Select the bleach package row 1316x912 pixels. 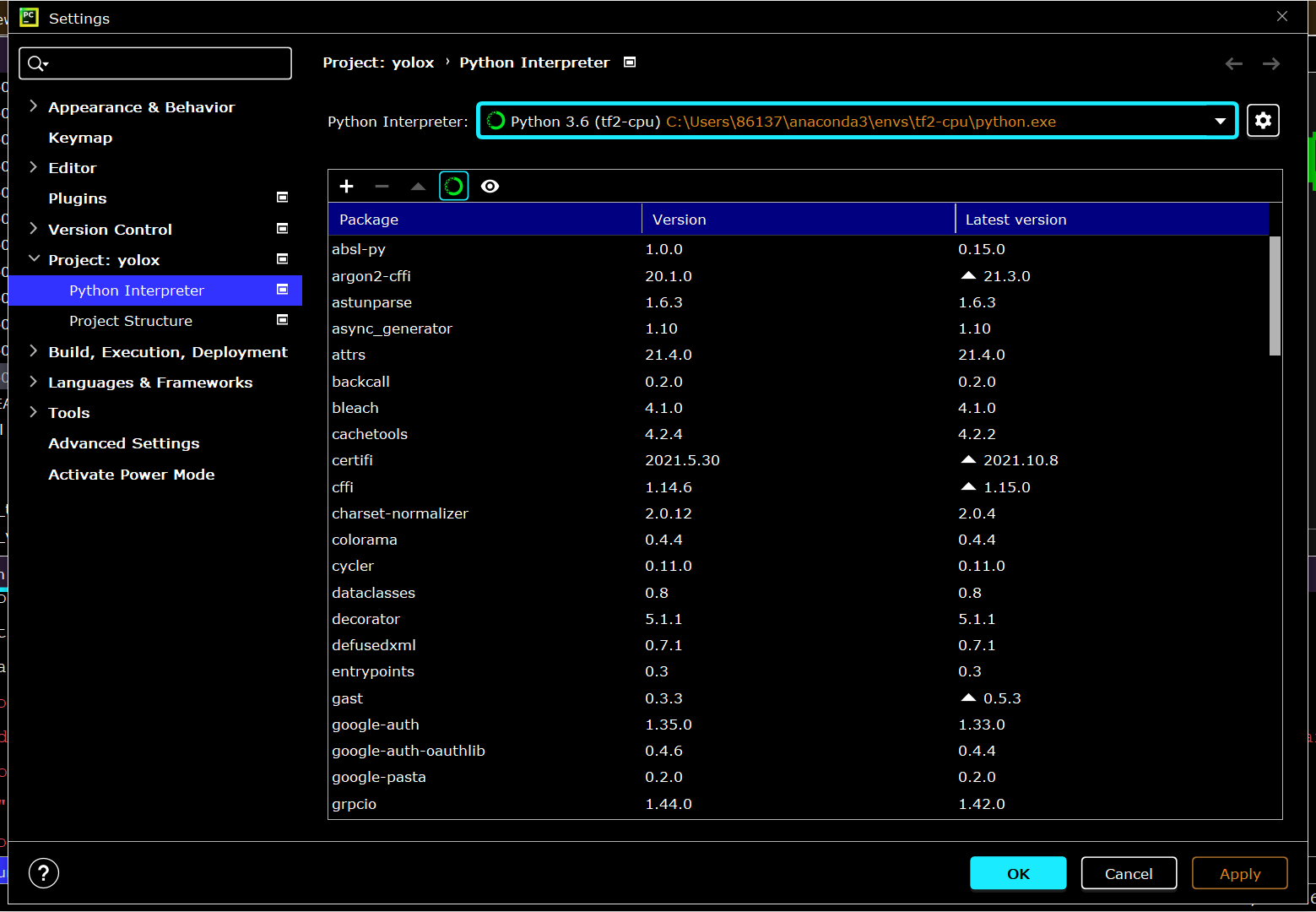799,408
